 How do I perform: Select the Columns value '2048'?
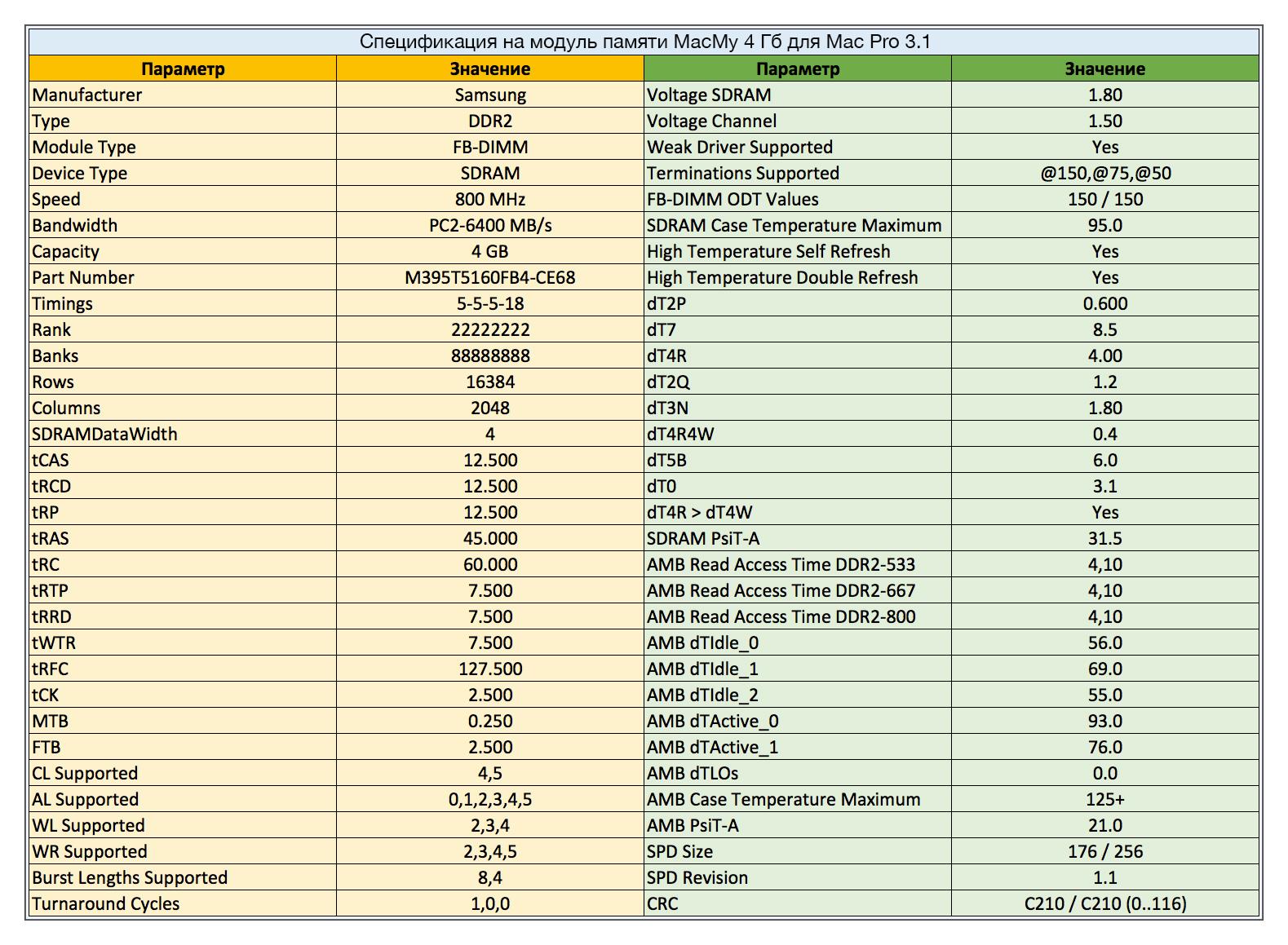490,408
